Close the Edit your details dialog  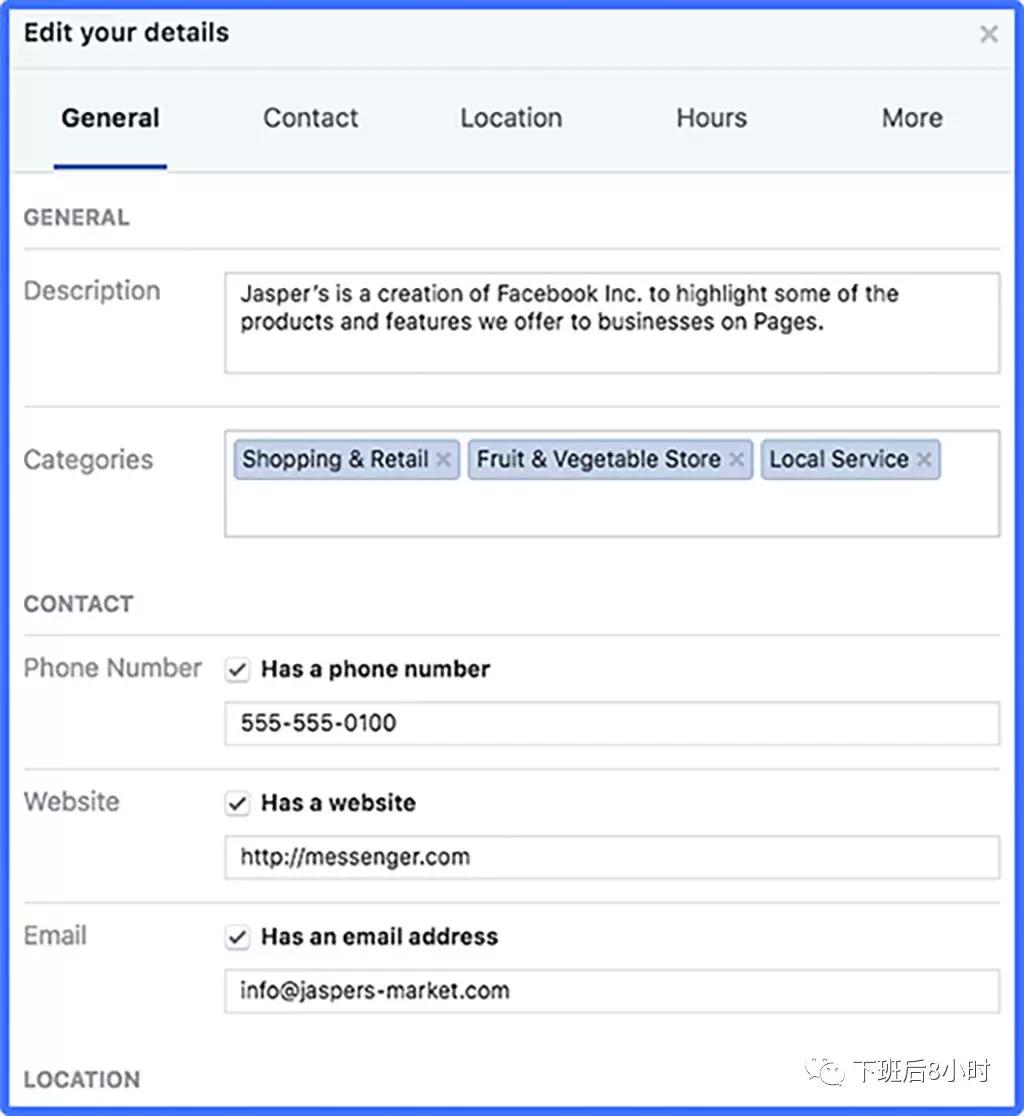(x=989, y=35)
